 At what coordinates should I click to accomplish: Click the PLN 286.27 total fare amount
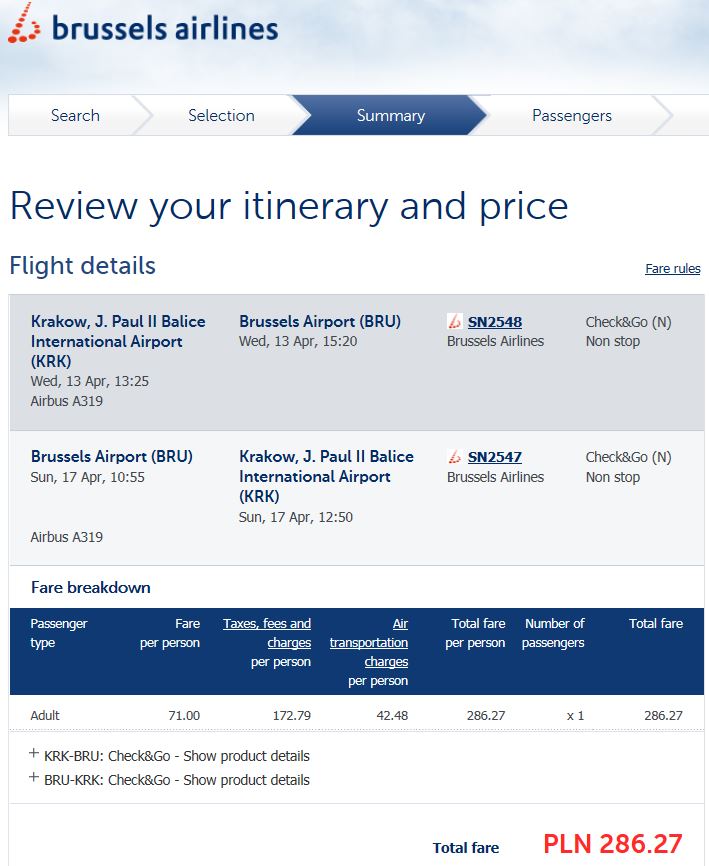click(x=613, y=844)
